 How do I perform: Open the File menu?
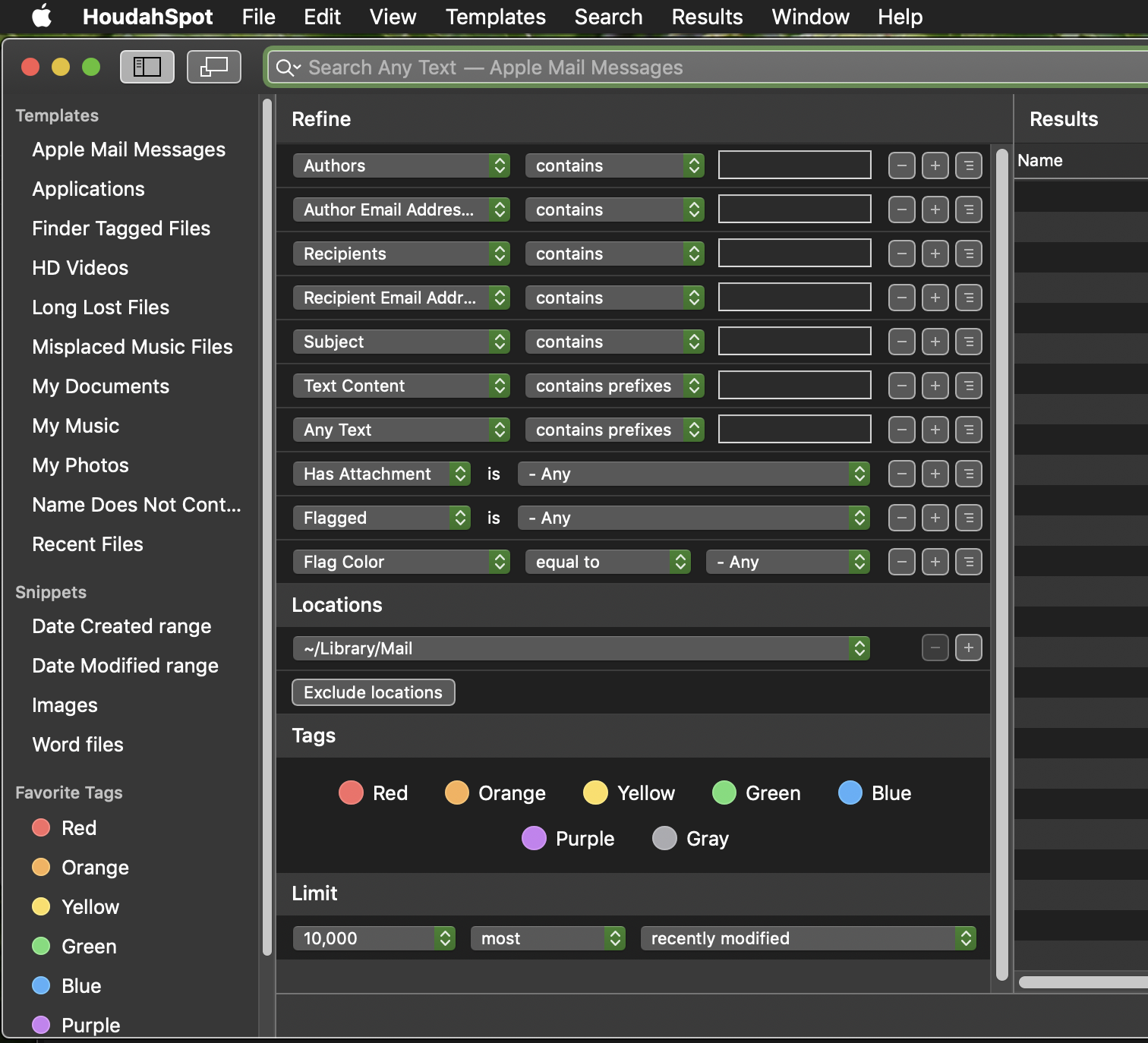[259, 17]
